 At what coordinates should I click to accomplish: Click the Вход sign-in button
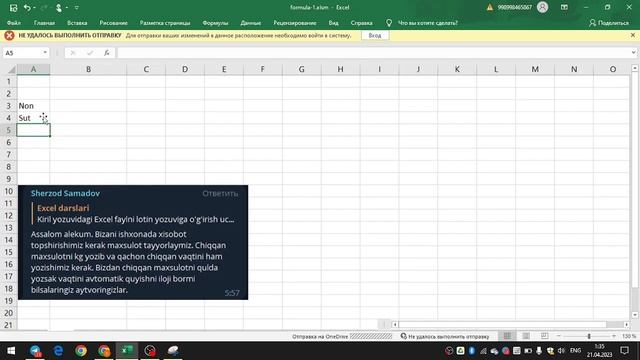click(x=375, y=36)
